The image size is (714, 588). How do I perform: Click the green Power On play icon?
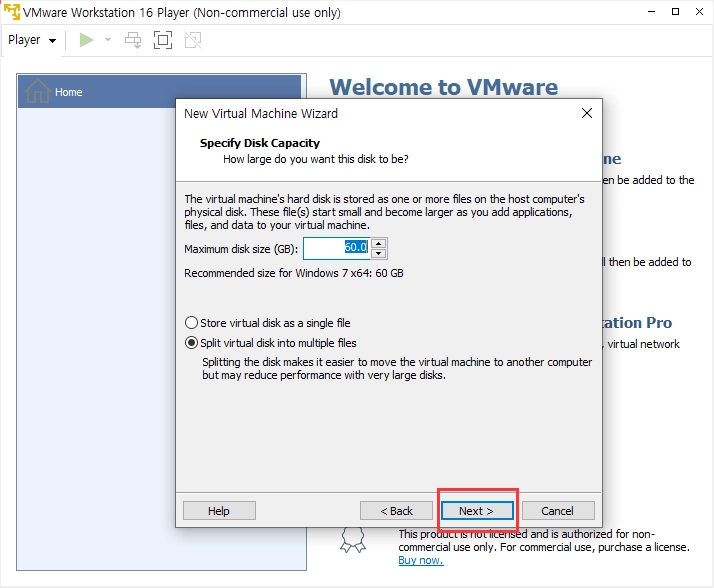pyautogui.click(x=87, y=40)
